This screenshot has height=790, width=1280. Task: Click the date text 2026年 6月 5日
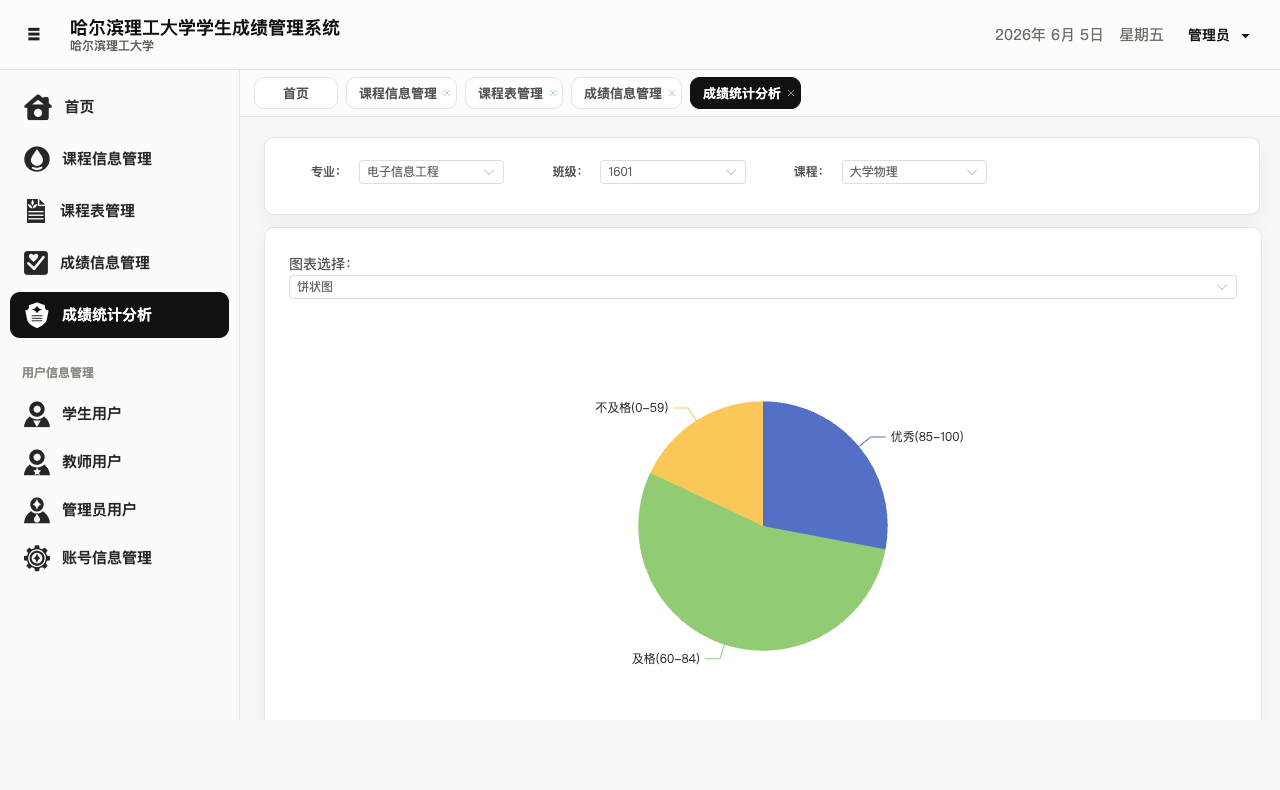point(1049,35)
